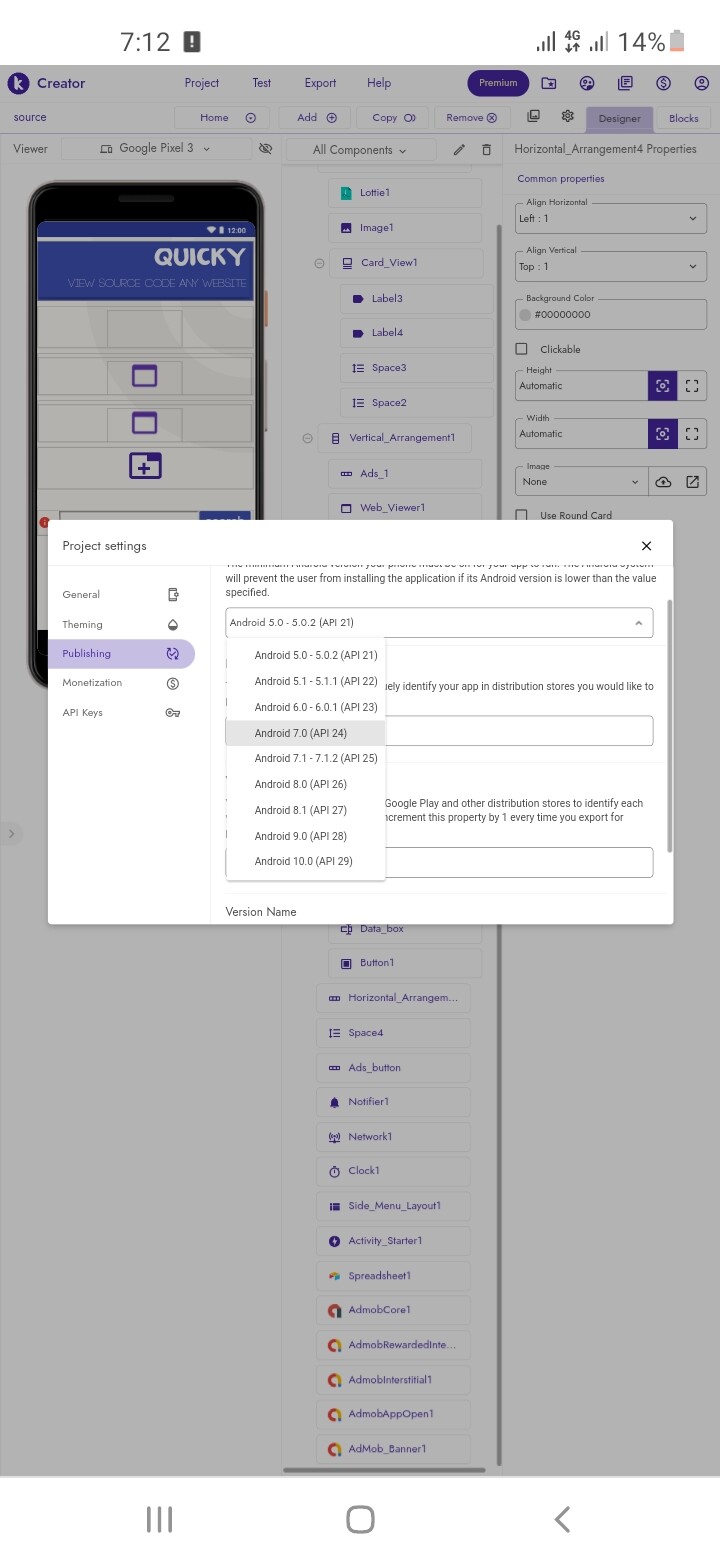Open the Project menu

[202, 83]
